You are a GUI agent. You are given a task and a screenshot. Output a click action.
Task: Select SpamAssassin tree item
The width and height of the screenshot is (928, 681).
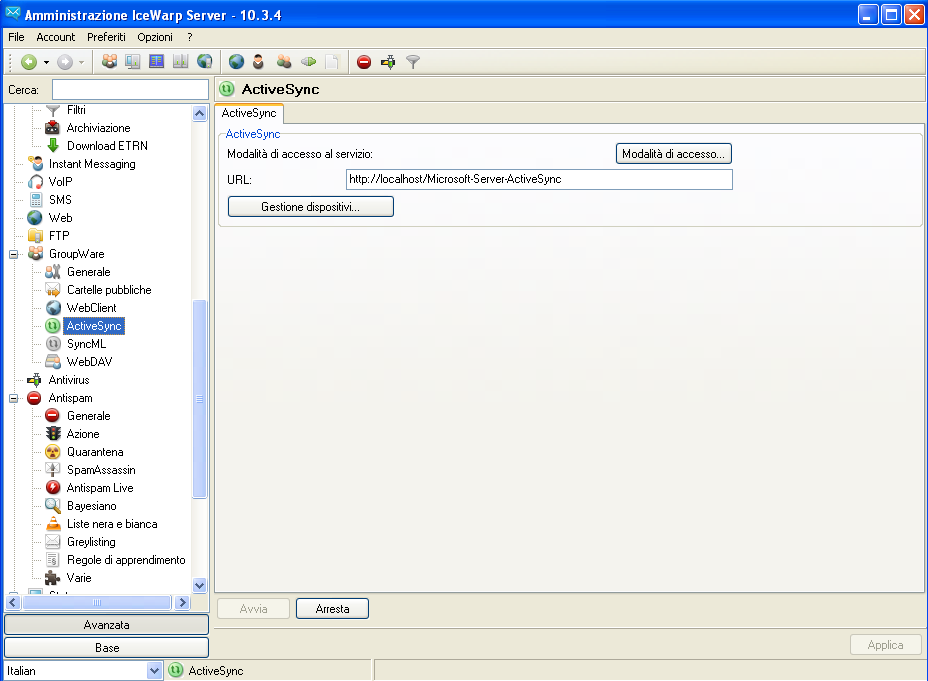point(101,470)
